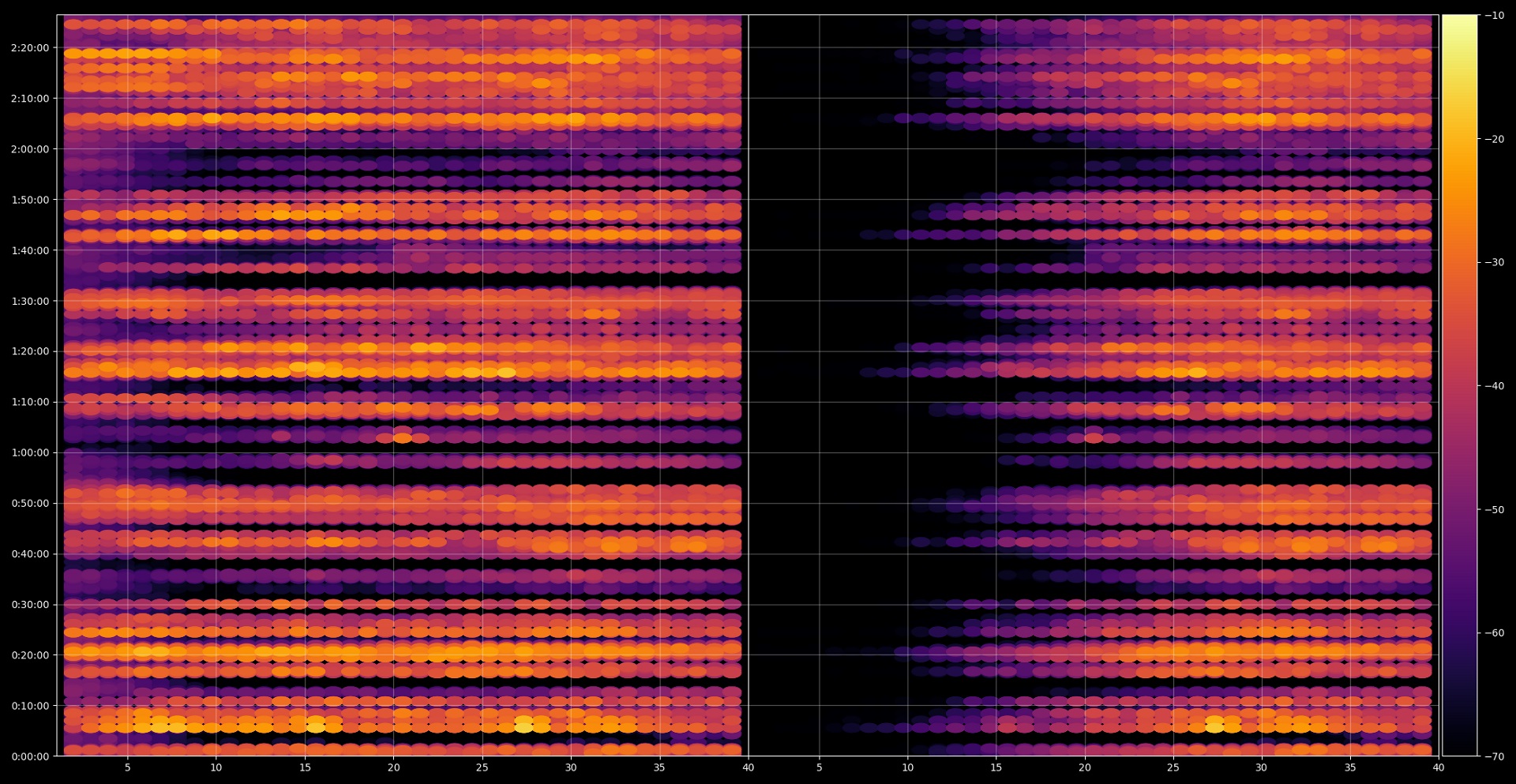Click the left heatmap panel
The width and height of the screenshot is (1516, 784).
[403, 385]
